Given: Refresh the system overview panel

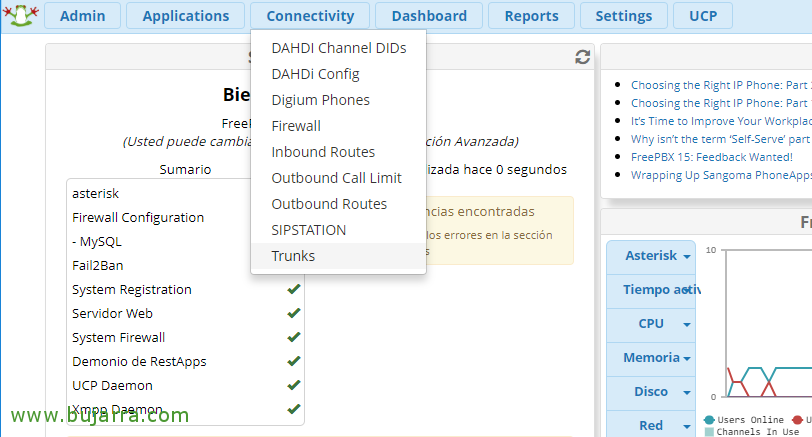Looking at the screenshot, I should [583, 57].
